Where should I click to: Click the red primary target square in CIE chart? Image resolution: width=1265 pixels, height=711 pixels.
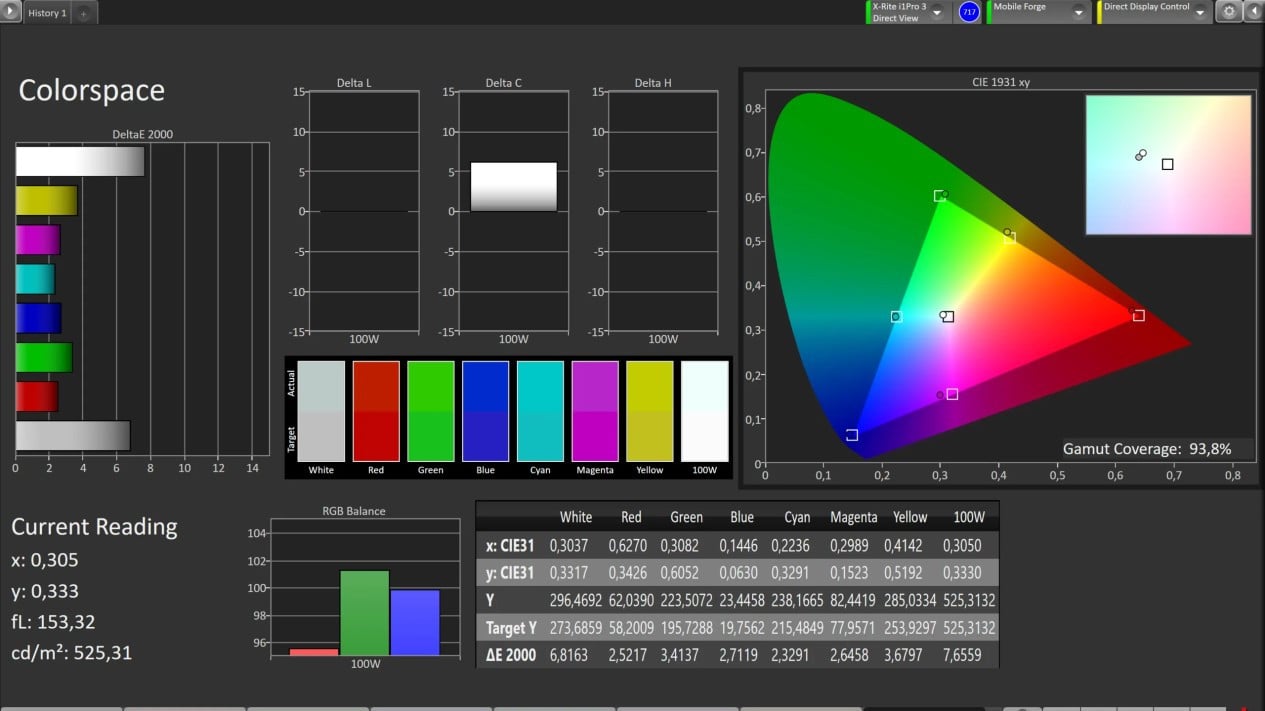[x=1138, y=316]
